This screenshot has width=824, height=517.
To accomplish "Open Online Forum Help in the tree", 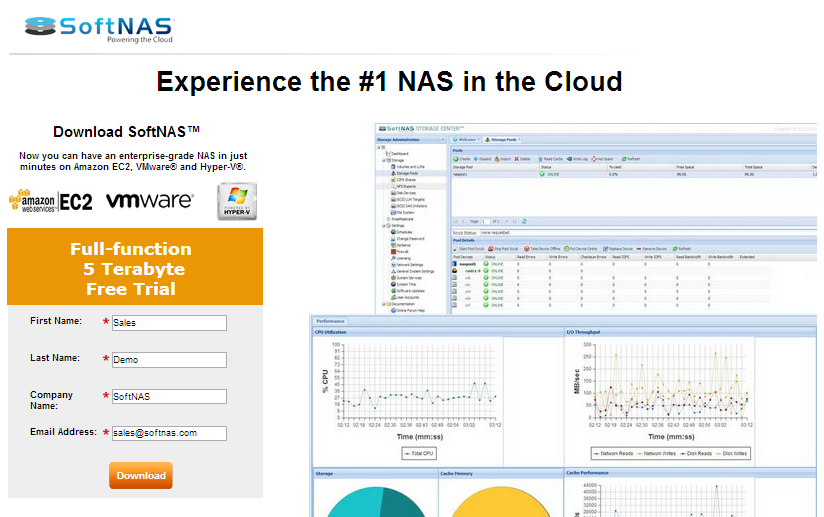I will 408,311.
